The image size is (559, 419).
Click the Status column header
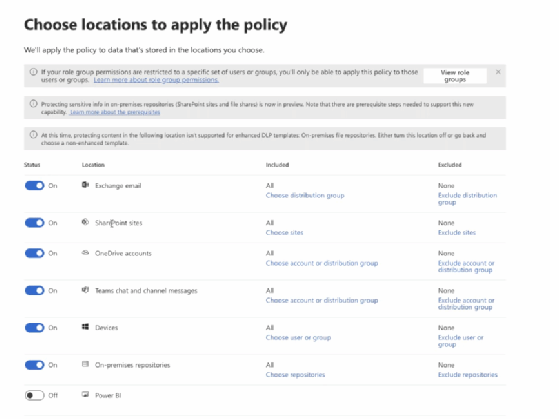click(32, 165)
